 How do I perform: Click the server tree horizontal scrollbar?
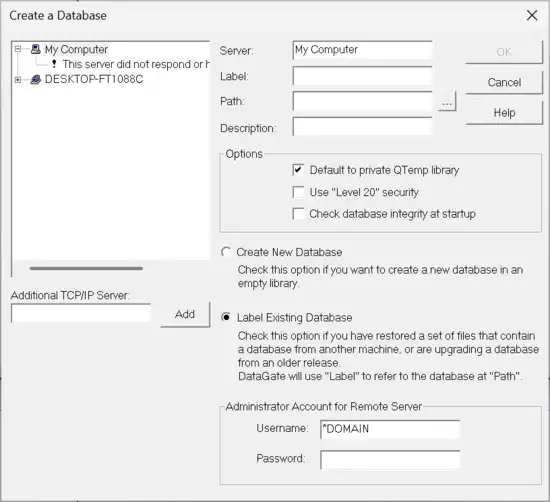pyautogui.click(x=86, y=268)
